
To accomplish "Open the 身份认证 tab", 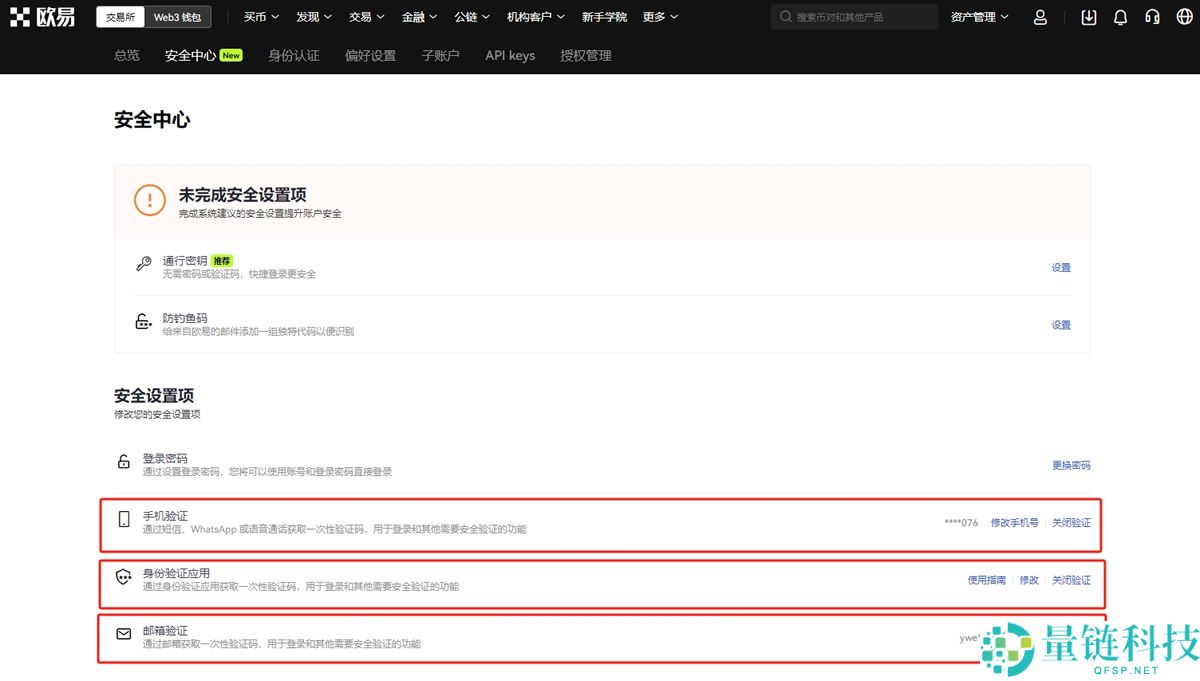I will (x=293, y=56).
